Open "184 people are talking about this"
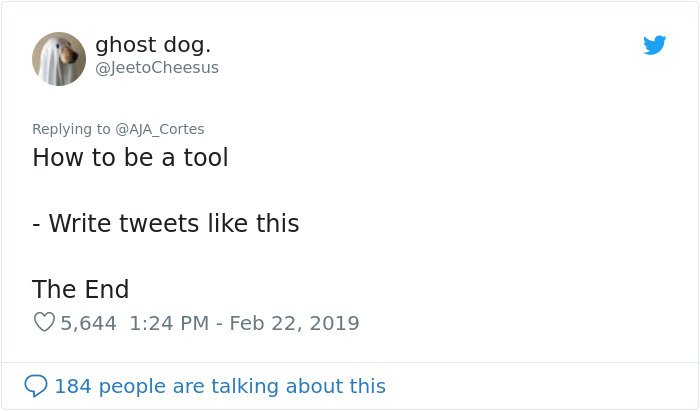This screenshot has height=411, width=700. (x=219, y=386)
